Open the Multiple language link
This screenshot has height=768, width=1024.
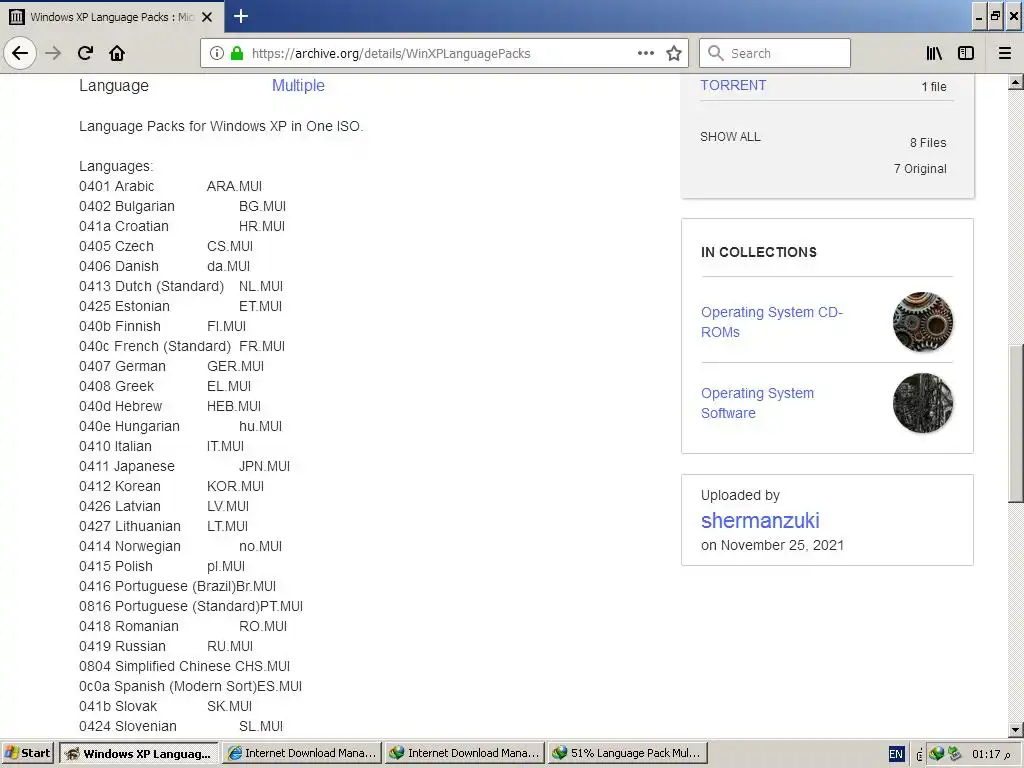[298, 86]
